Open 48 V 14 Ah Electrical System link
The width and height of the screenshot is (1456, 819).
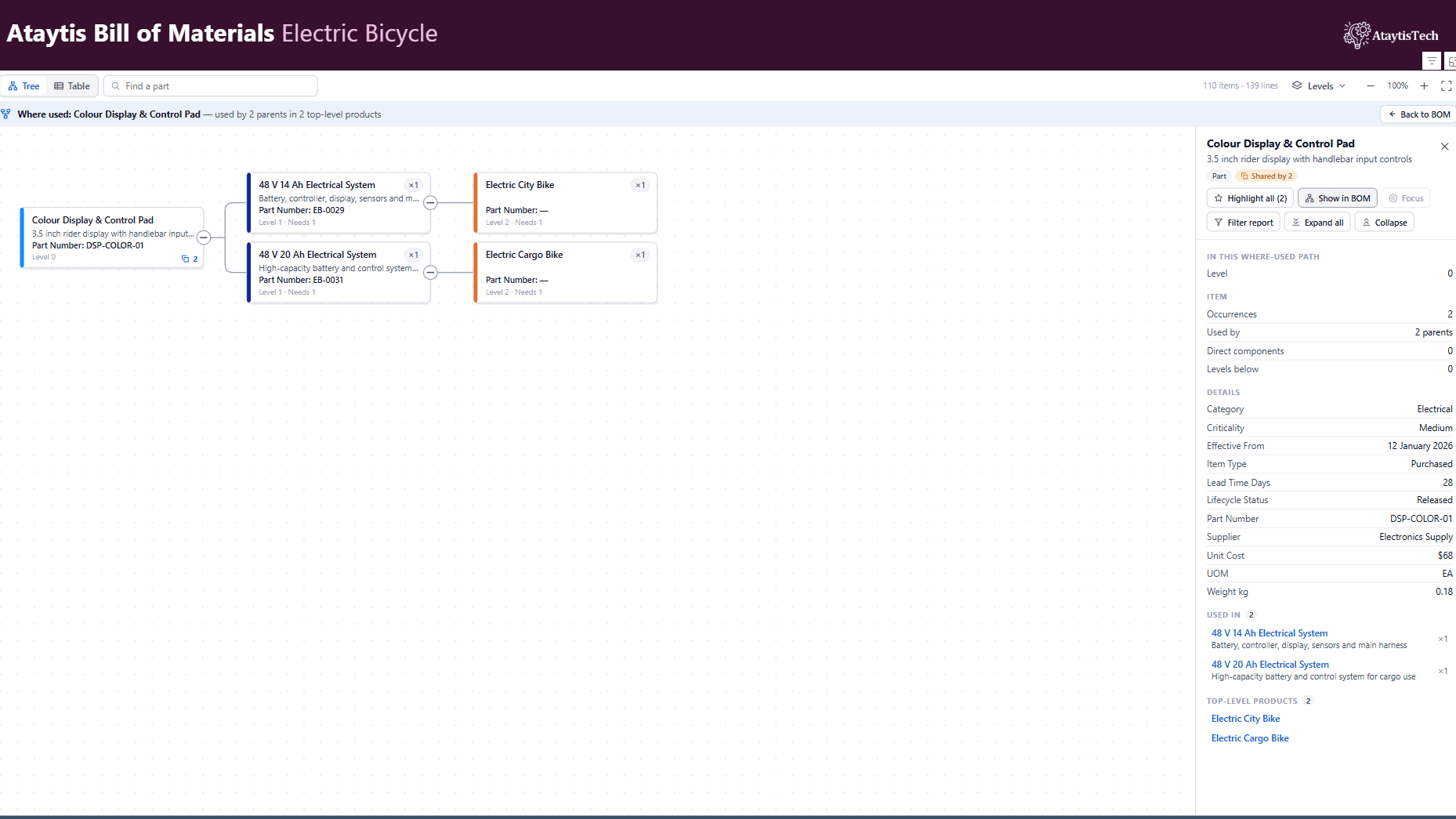(x=1269, y=633)
